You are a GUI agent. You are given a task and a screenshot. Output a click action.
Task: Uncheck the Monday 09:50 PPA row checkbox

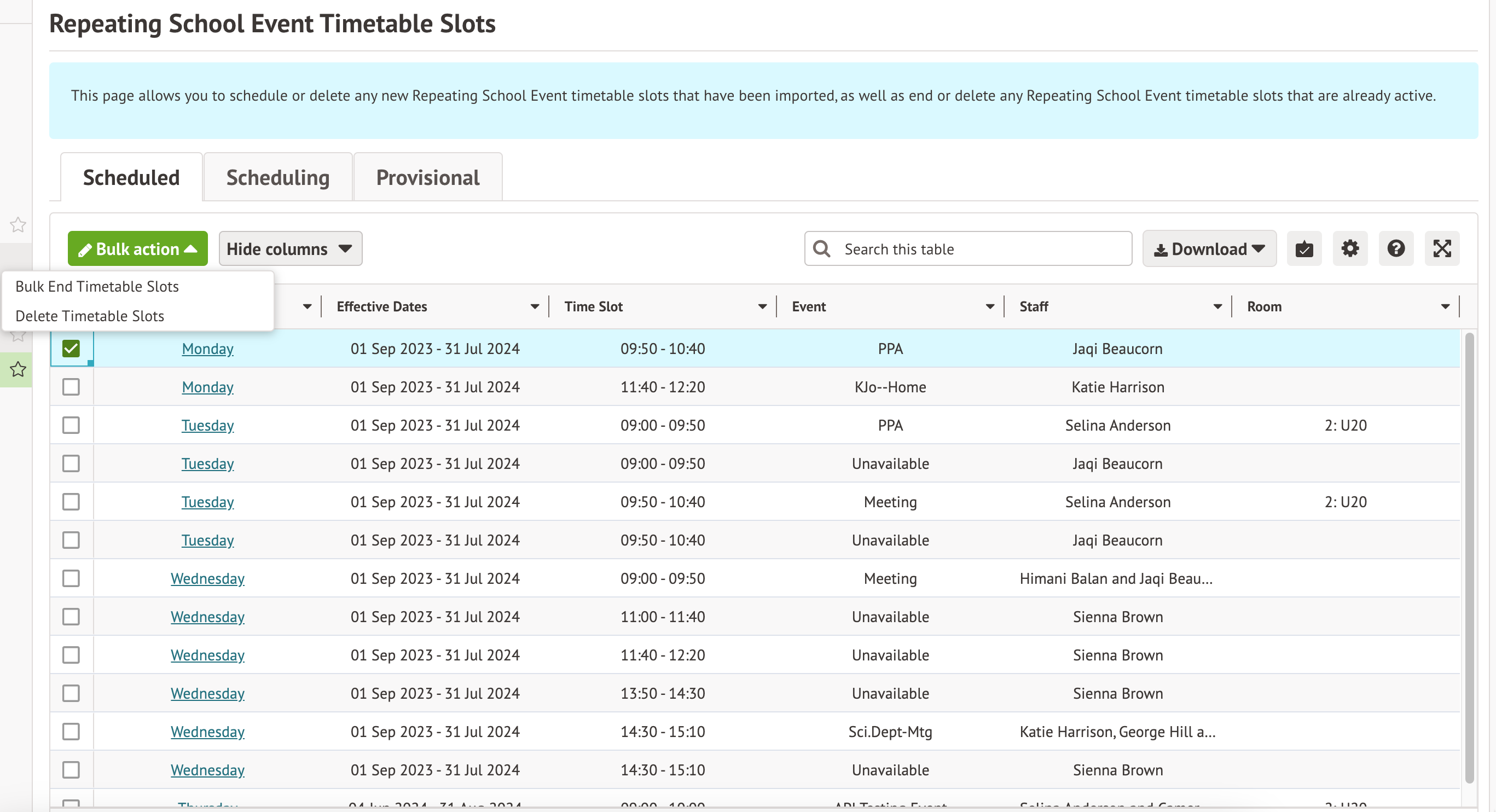[71, 349]
